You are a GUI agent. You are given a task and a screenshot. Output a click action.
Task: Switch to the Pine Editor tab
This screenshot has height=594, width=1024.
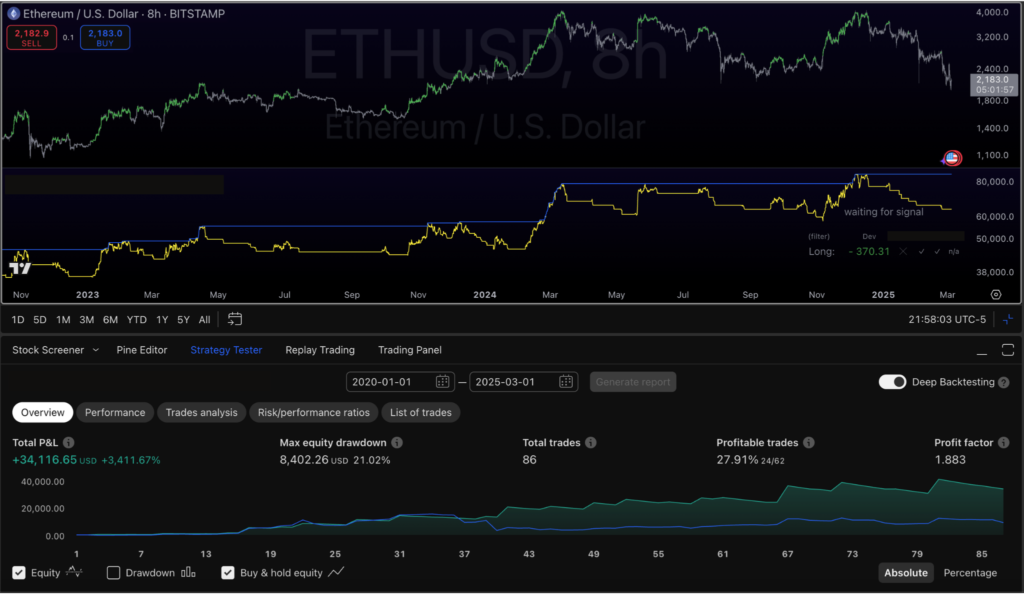[144, 350]
